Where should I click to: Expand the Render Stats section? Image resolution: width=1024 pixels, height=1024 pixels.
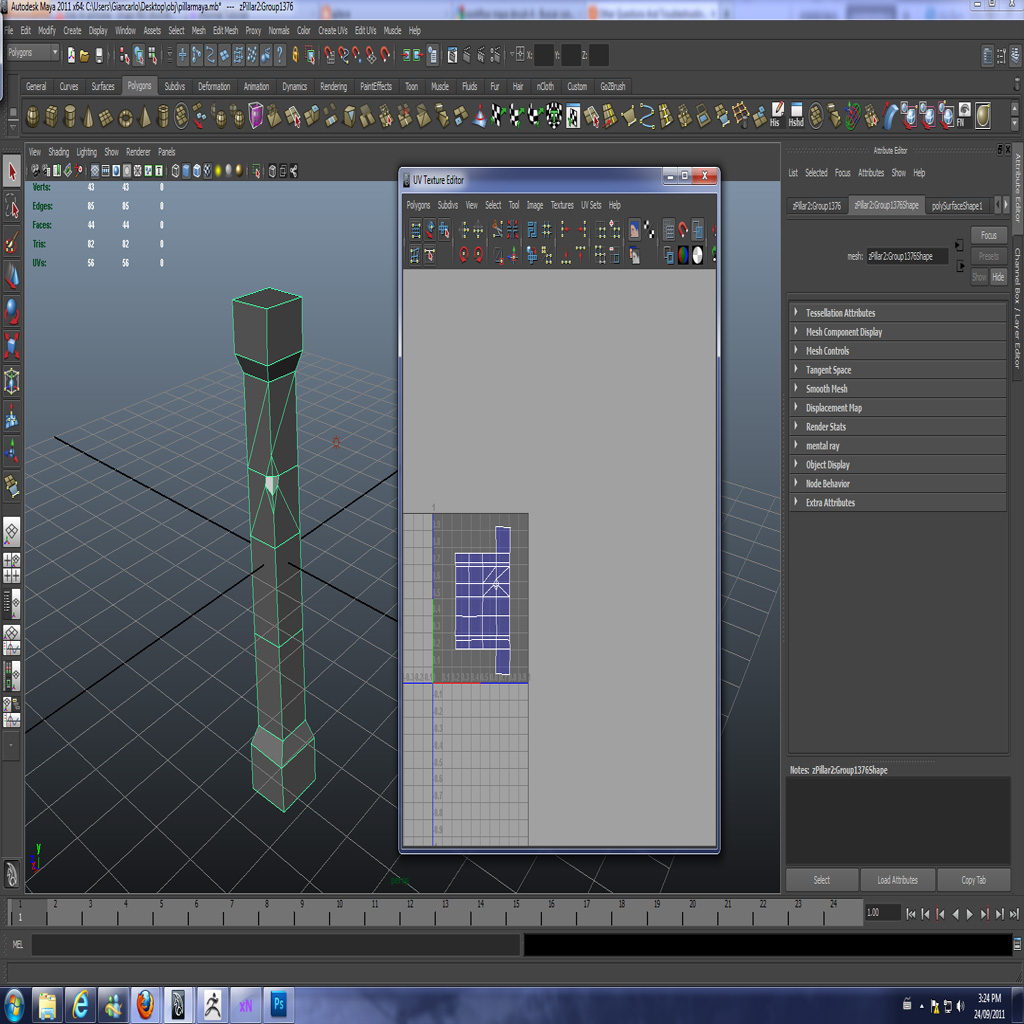[x=825, y=427]
